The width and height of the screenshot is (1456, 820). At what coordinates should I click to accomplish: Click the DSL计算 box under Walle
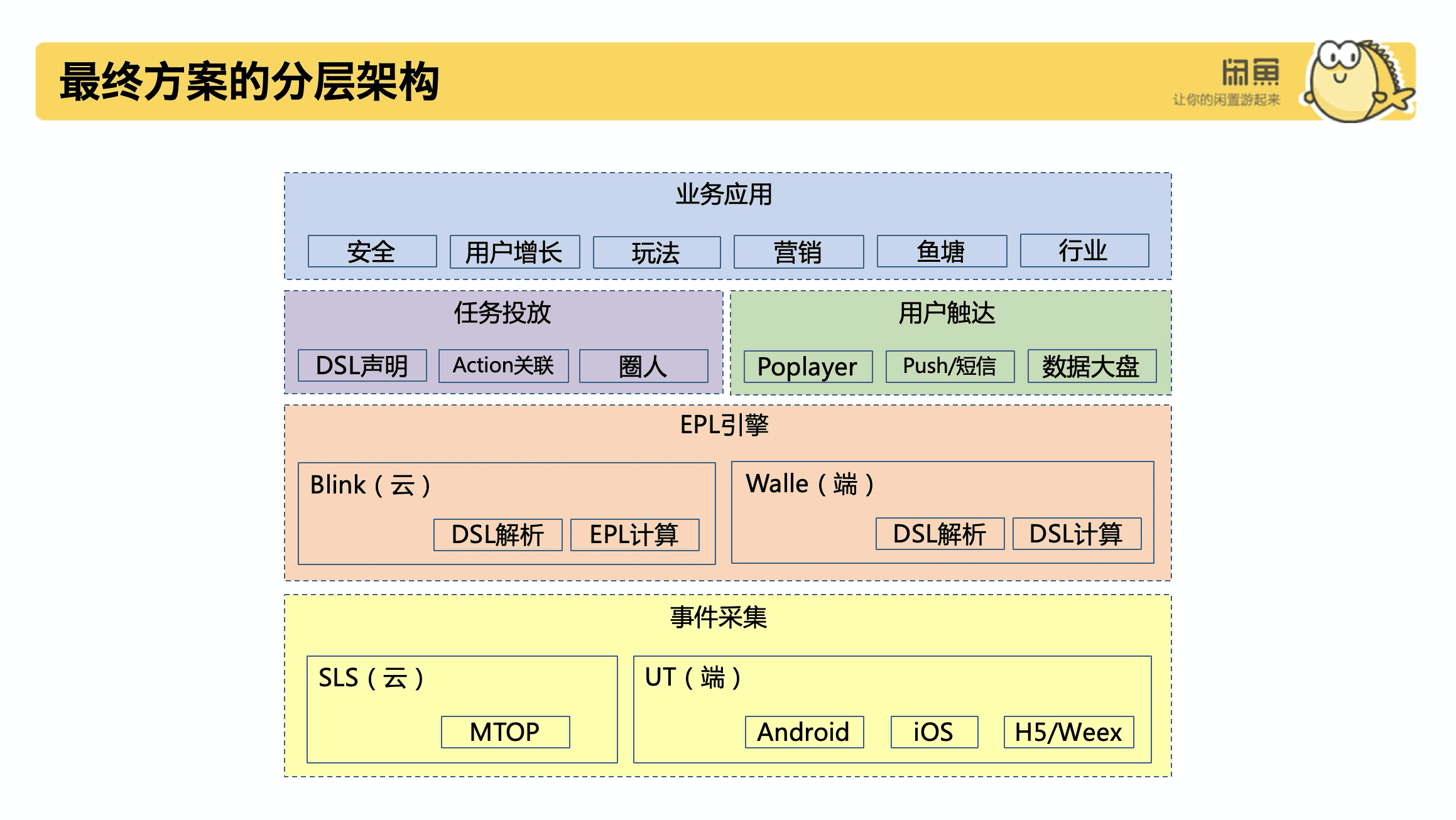point(1077,534)
